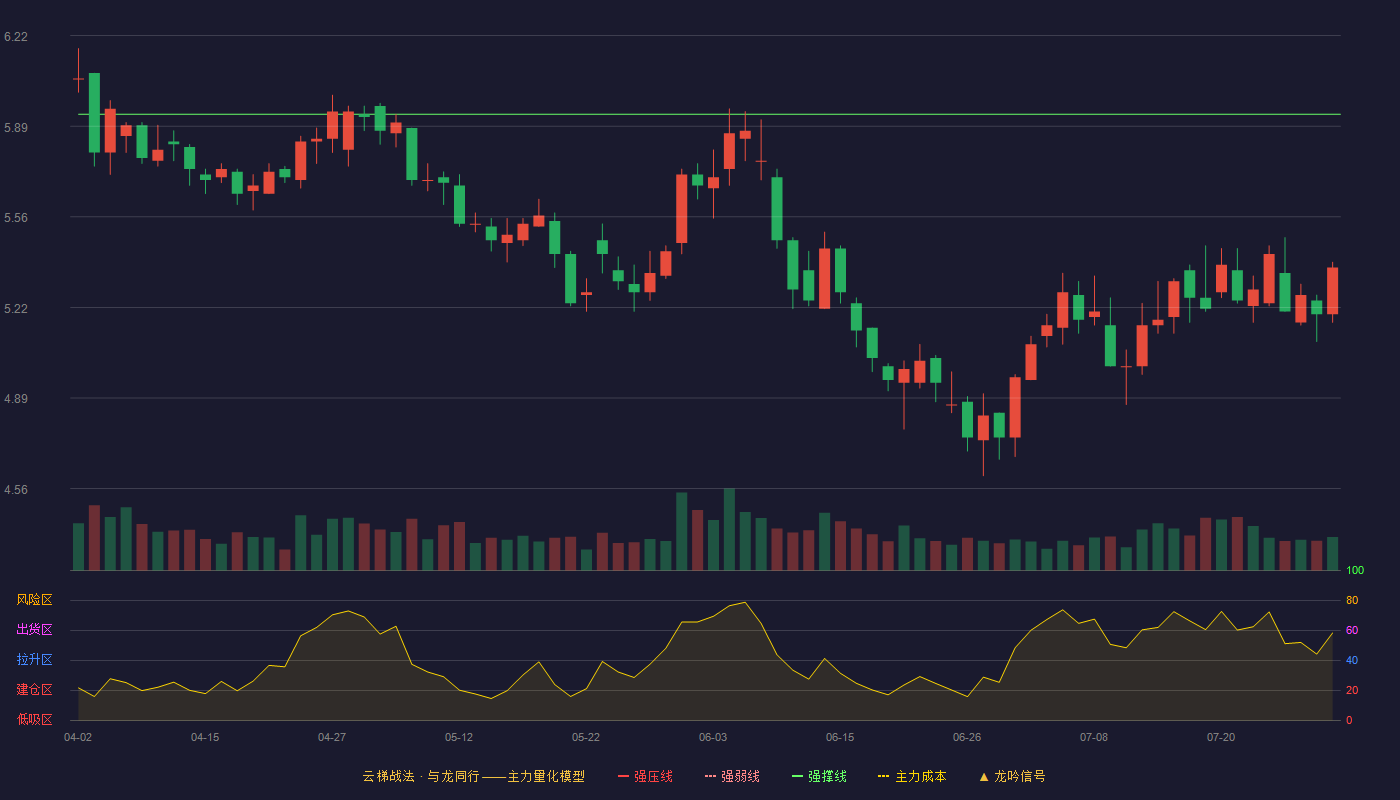Image resolution: width=1400 pixels, height=800 pixels.
Task: Select the 04-27 date label
Action: click(x=332, y=737)
